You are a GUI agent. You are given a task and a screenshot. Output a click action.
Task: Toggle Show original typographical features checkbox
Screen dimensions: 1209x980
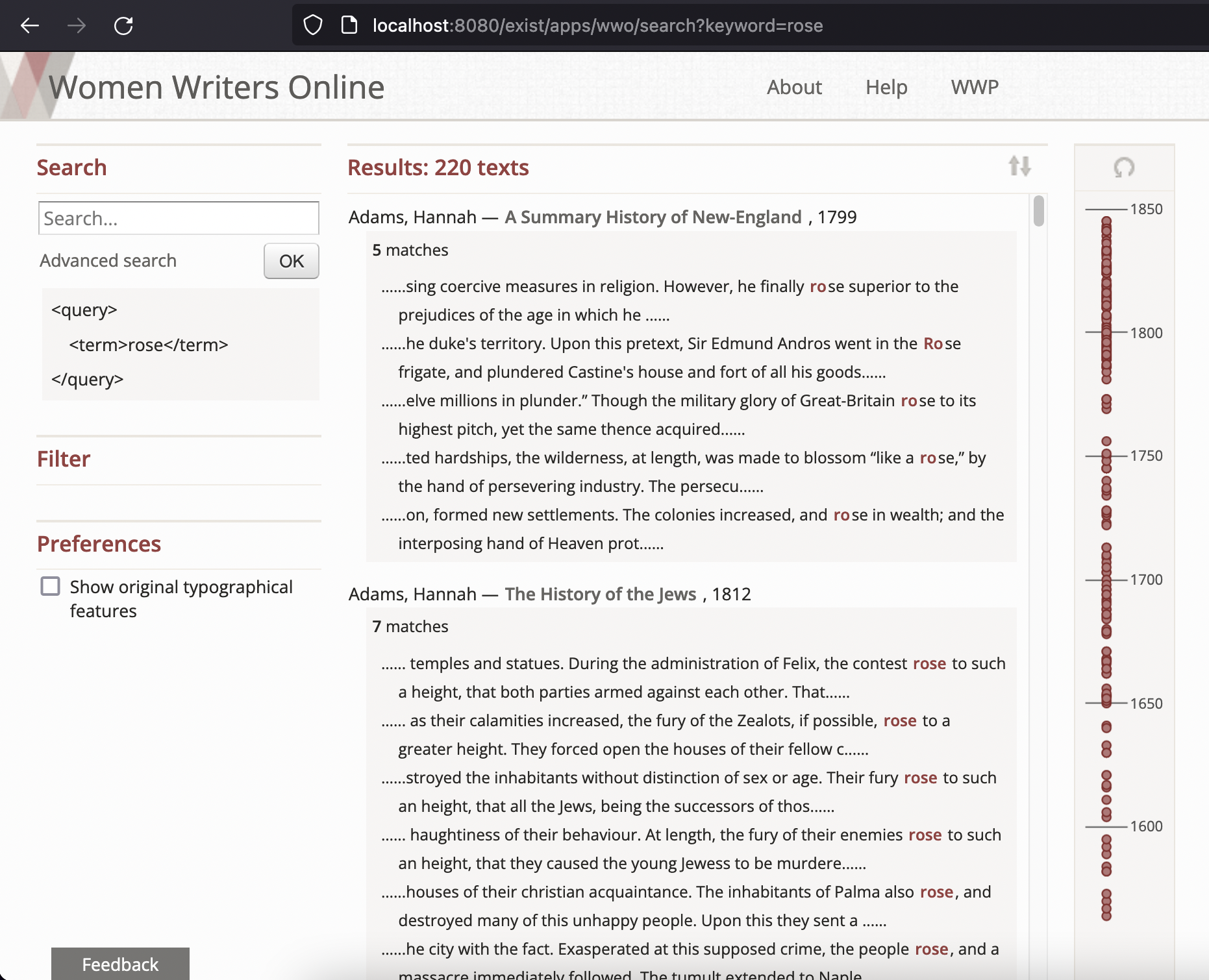(51, 586)
